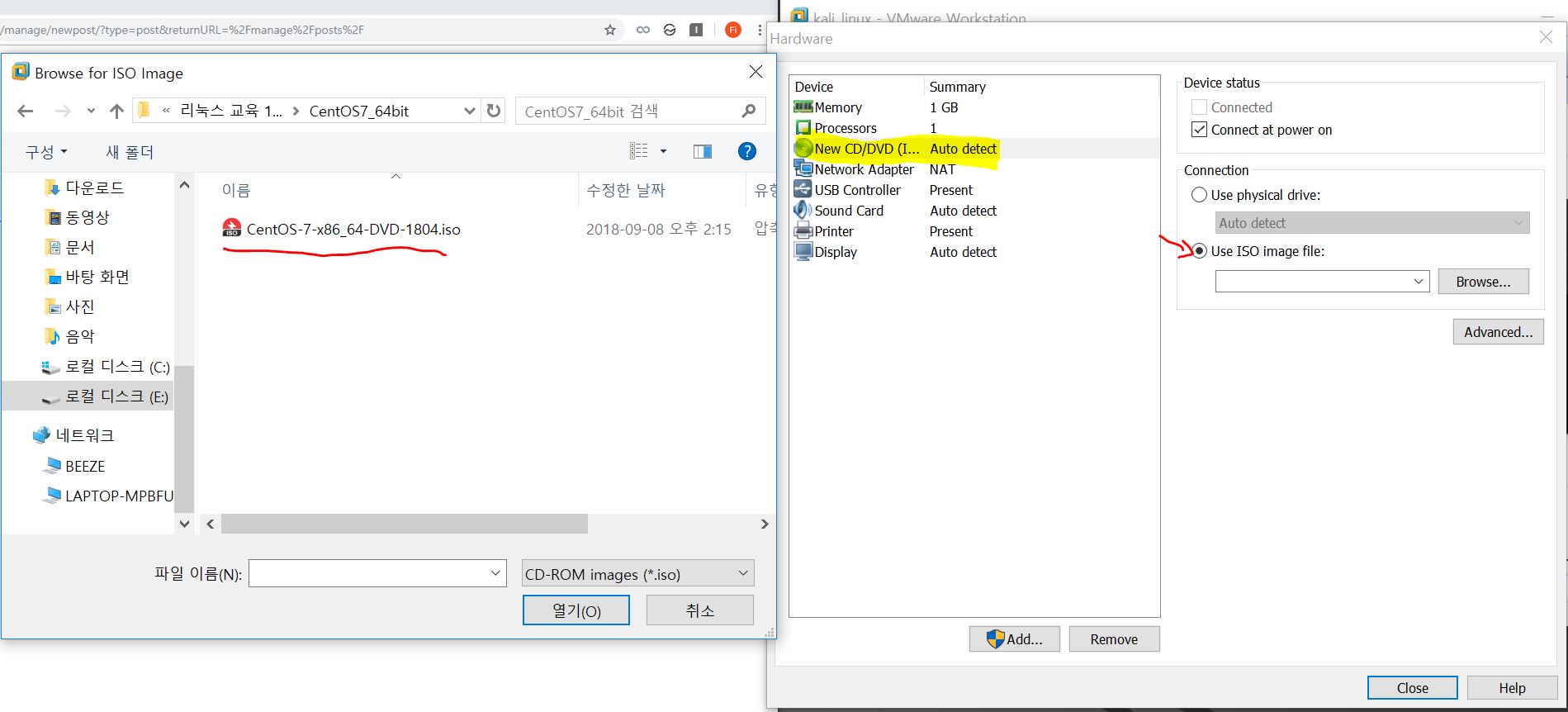The height and width of the screenshot is (712, 1568).
Task: Refresh the CentOS7_64bit folder view
Action: click(494, 111)
